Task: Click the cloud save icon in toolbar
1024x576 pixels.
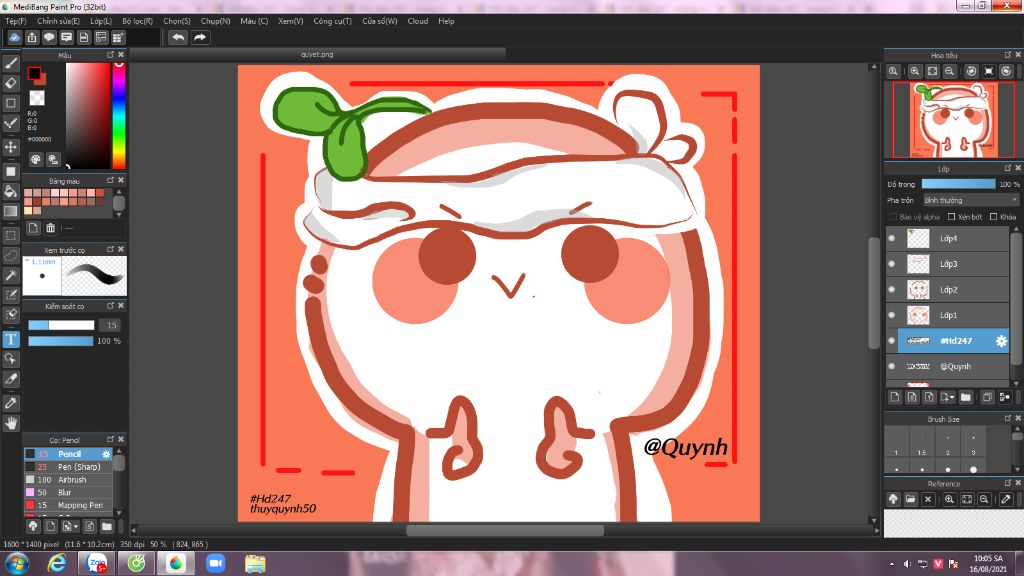Action: pyautogui.click(x=14, y=37)
